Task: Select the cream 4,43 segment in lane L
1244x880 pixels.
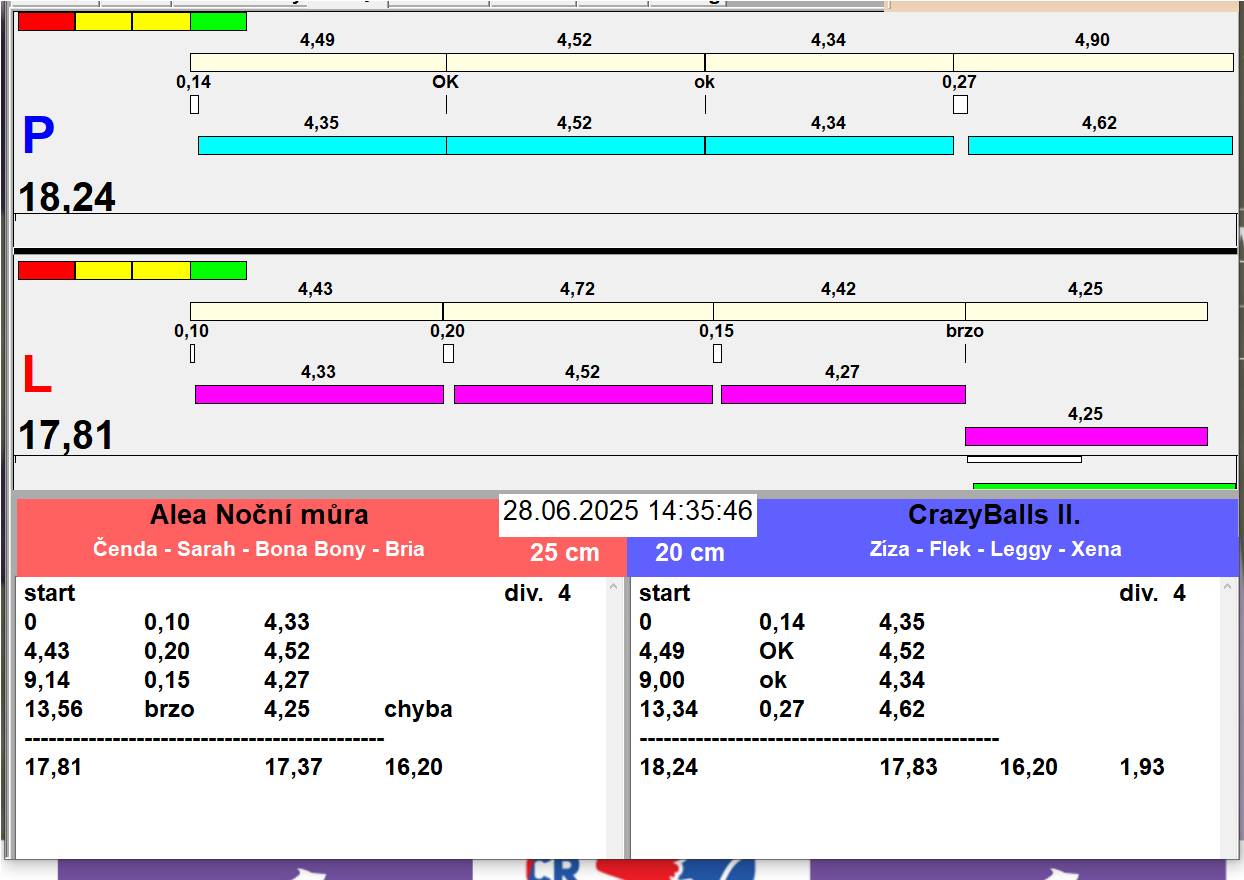Action: [x=316, y=311]
